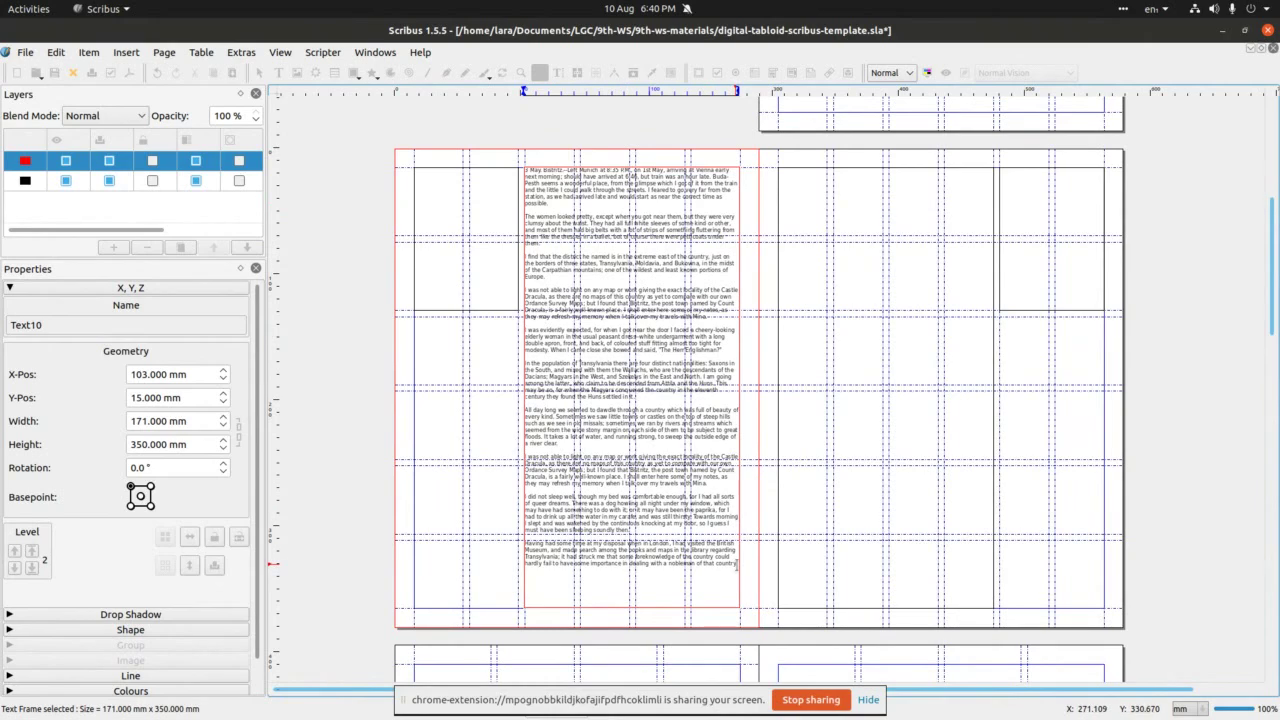Select the Freehand Line pencil tool

[466, 73]
